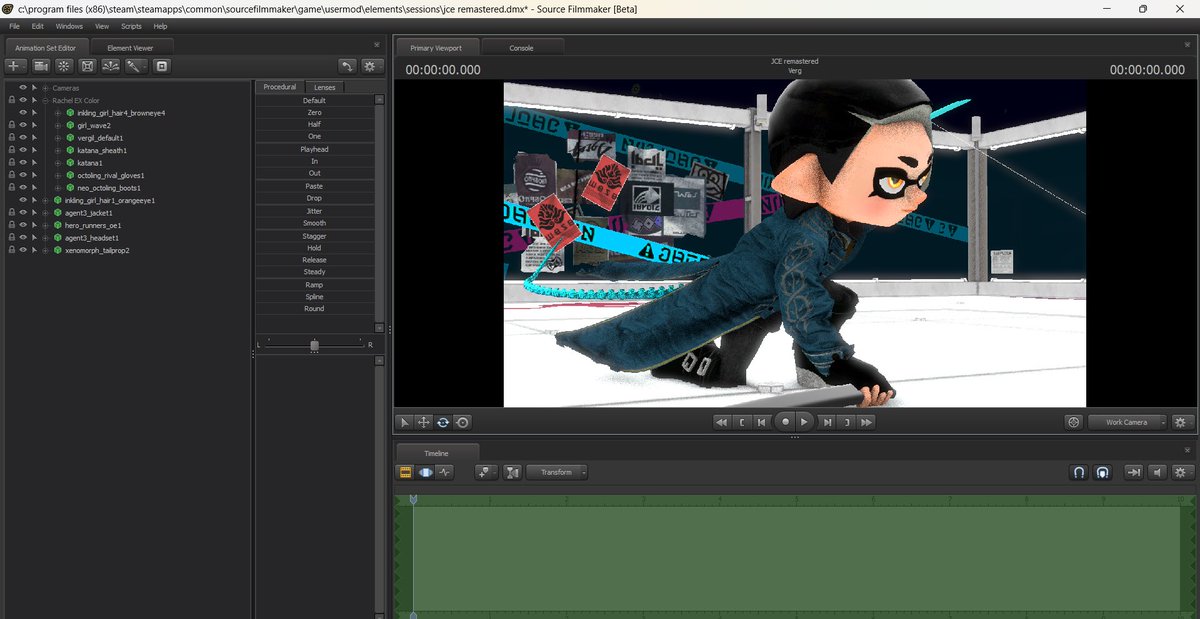Screen dimensions: 1200x619
Task: Toggle visibility eye for girl_wave2
Action: (22, 126)
